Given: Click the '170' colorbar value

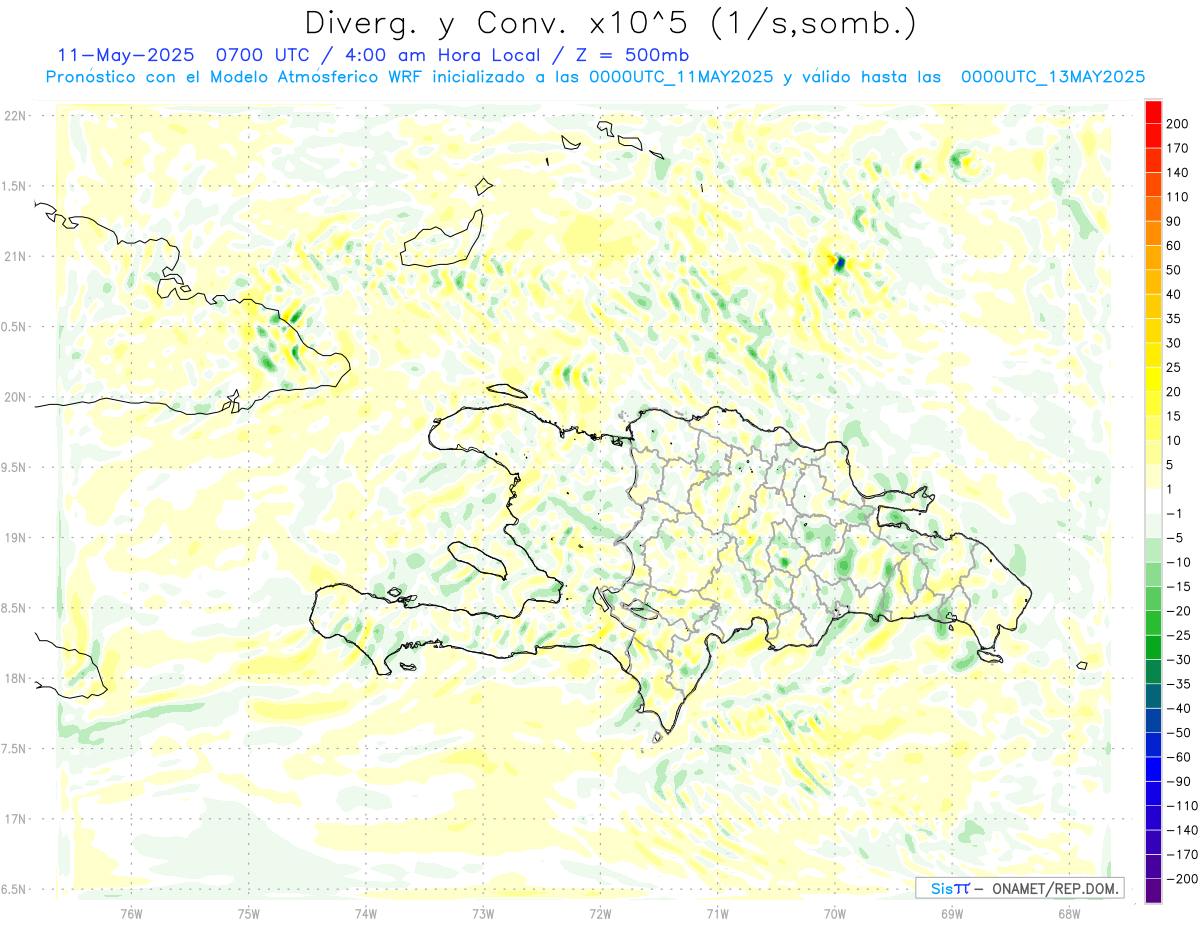Looking at the screenshot, I should coord(1178,148).
